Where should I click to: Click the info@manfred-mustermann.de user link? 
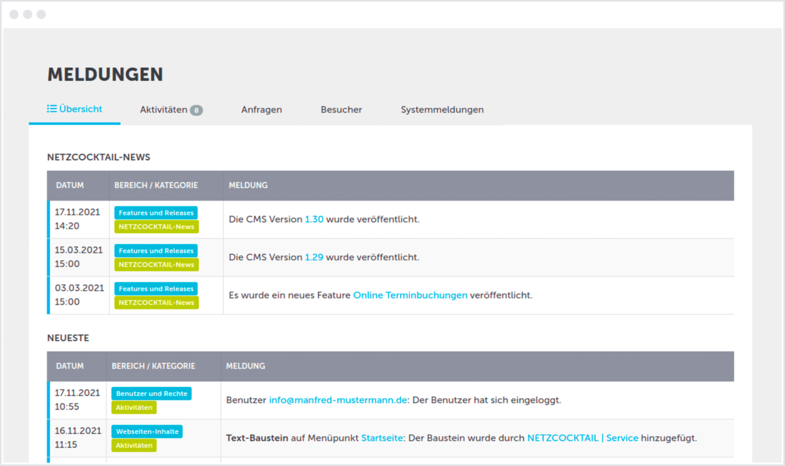[339, 400]
